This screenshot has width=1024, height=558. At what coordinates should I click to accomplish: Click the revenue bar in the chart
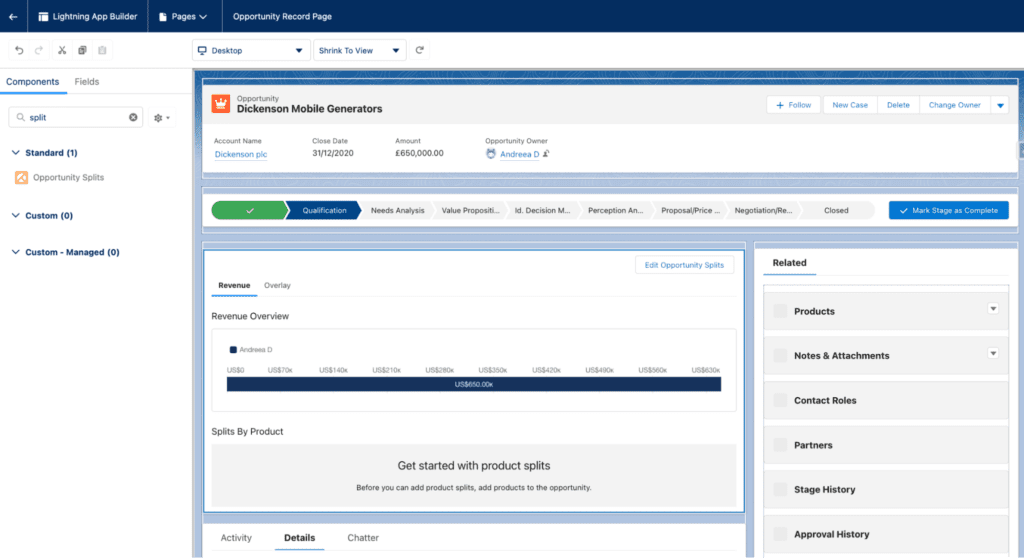473,384
